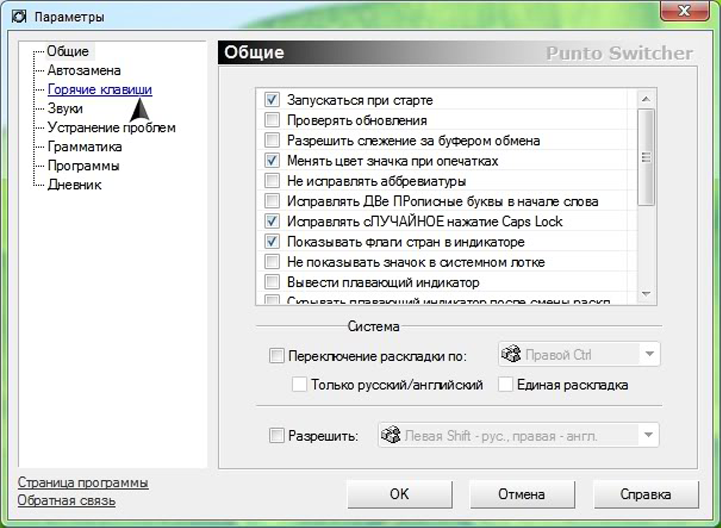Select Программы in the tree
Screen dimensions: 721x528
tap(83, 166)
